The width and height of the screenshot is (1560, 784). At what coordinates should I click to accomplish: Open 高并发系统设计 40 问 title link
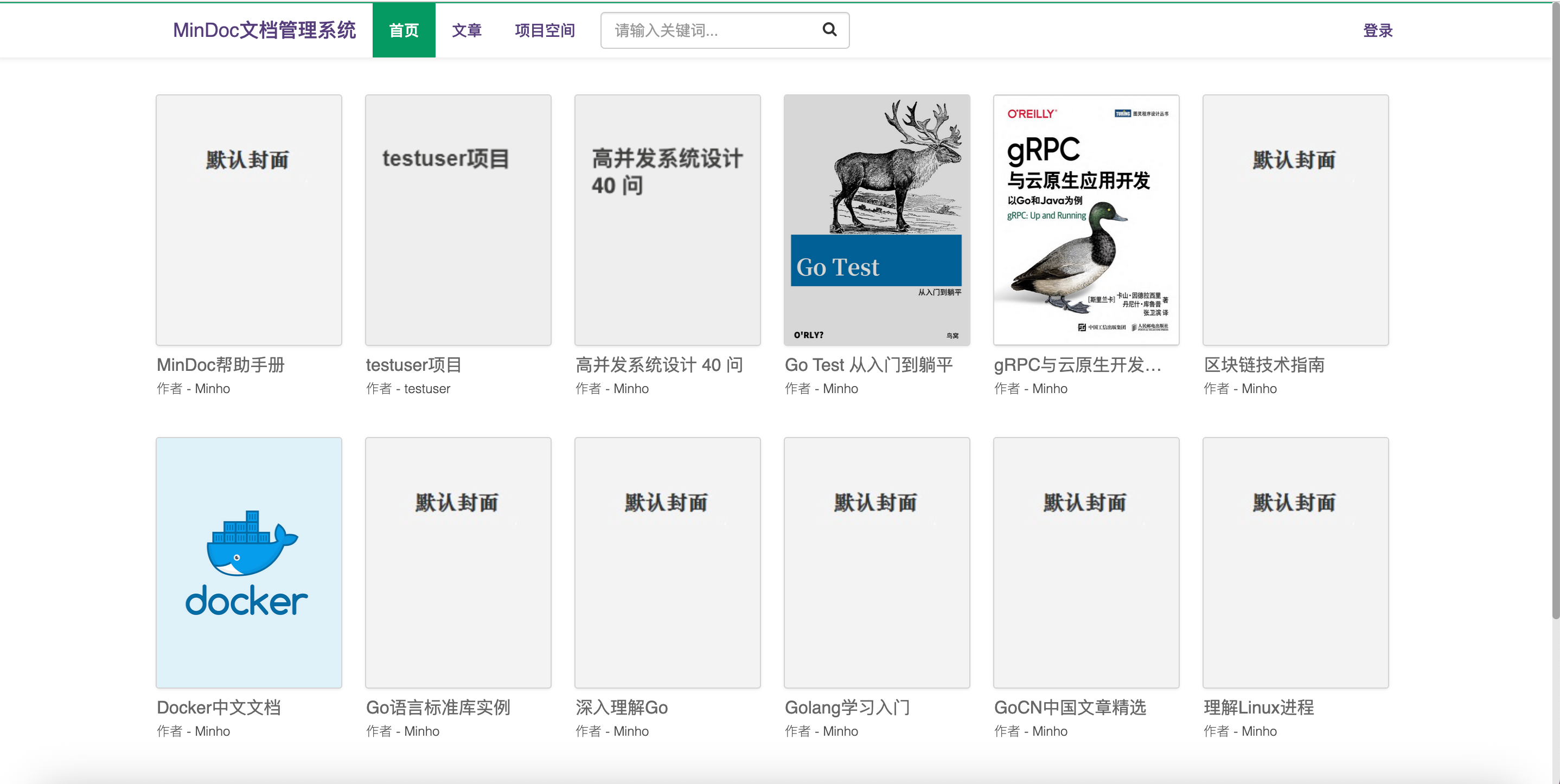pos(659,364)
